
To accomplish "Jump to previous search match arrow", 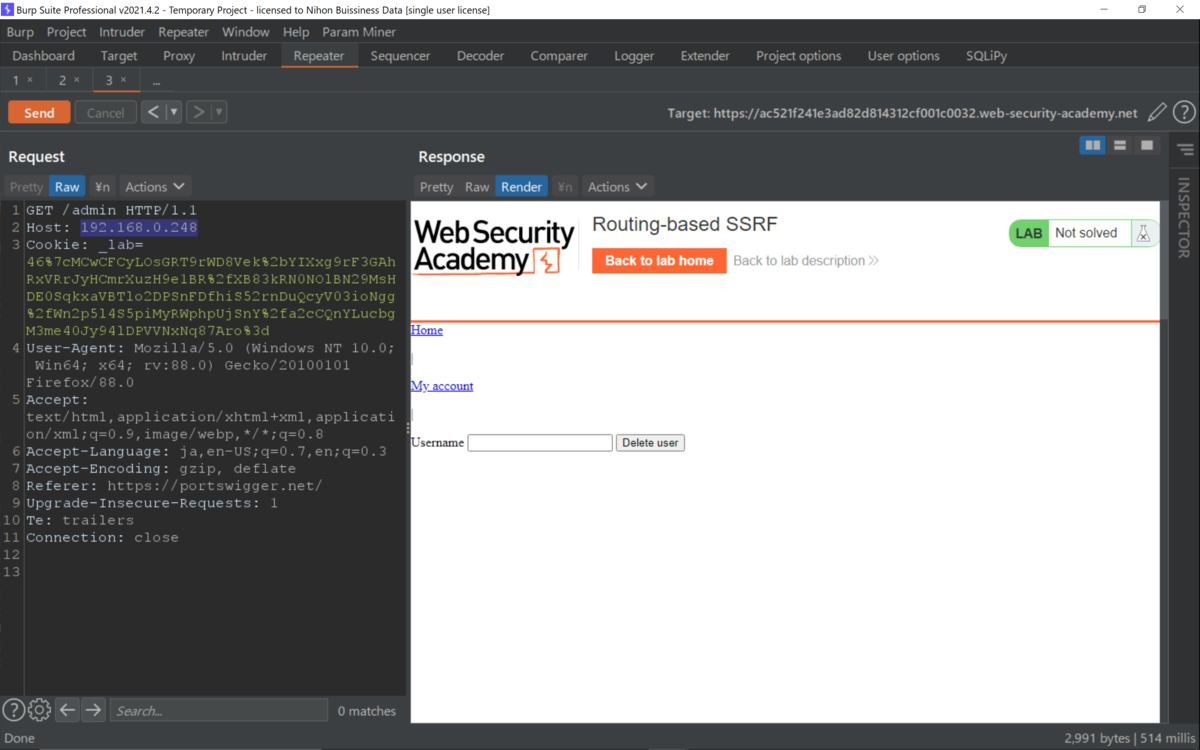I will pyautogui.click(x=67, y=710).
